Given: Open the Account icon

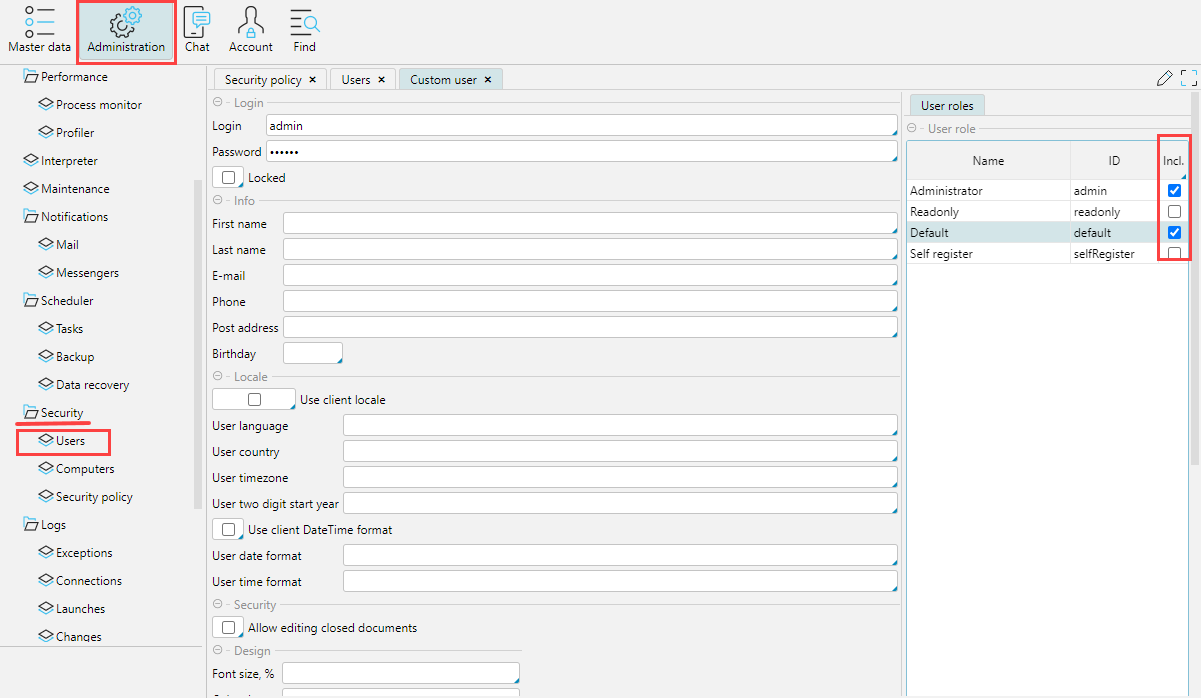Looking at the screenshot, I should click(x=250, y=30).
